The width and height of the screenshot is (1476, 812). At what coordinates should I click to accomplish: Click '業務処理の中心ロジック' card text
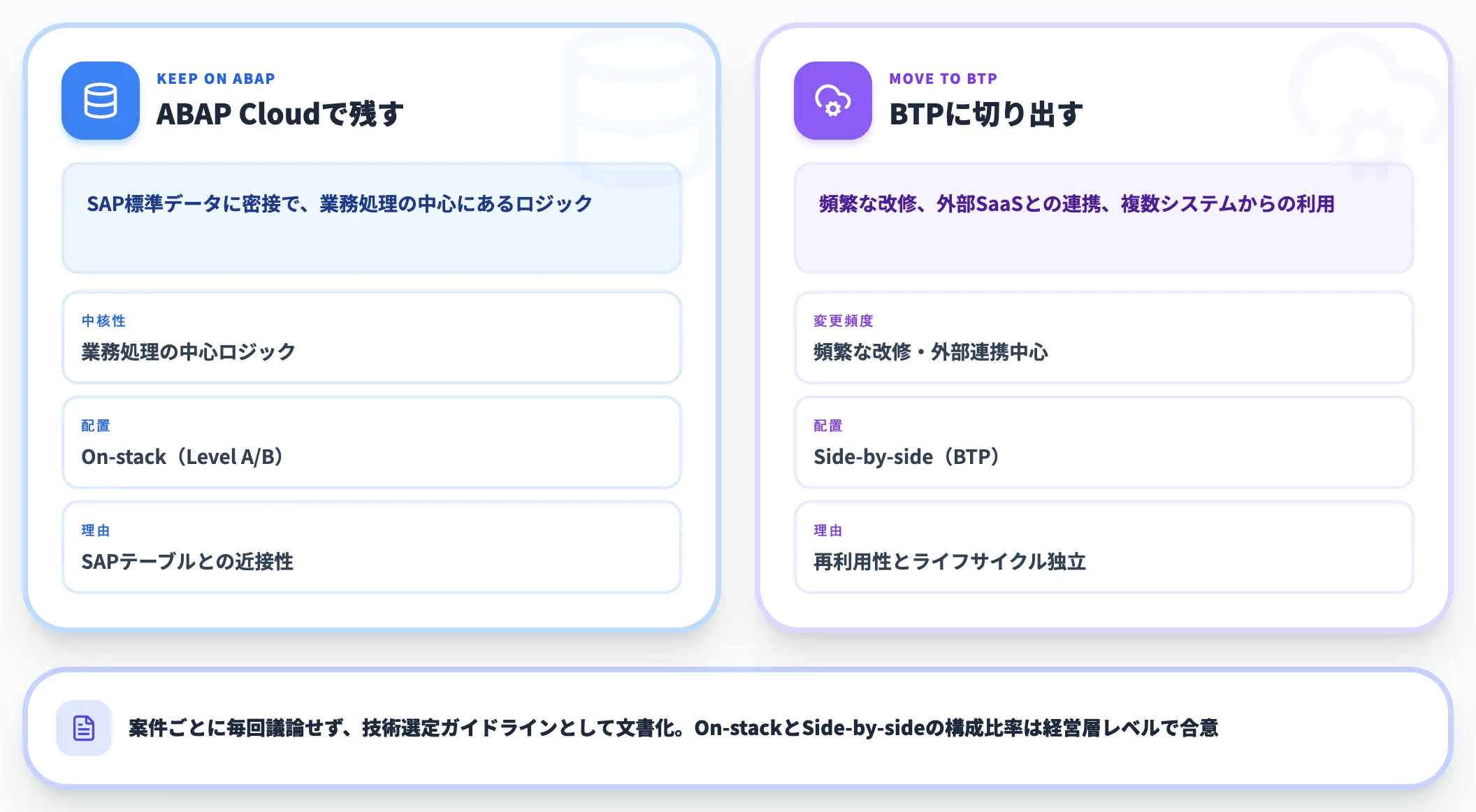pos(189,351)
